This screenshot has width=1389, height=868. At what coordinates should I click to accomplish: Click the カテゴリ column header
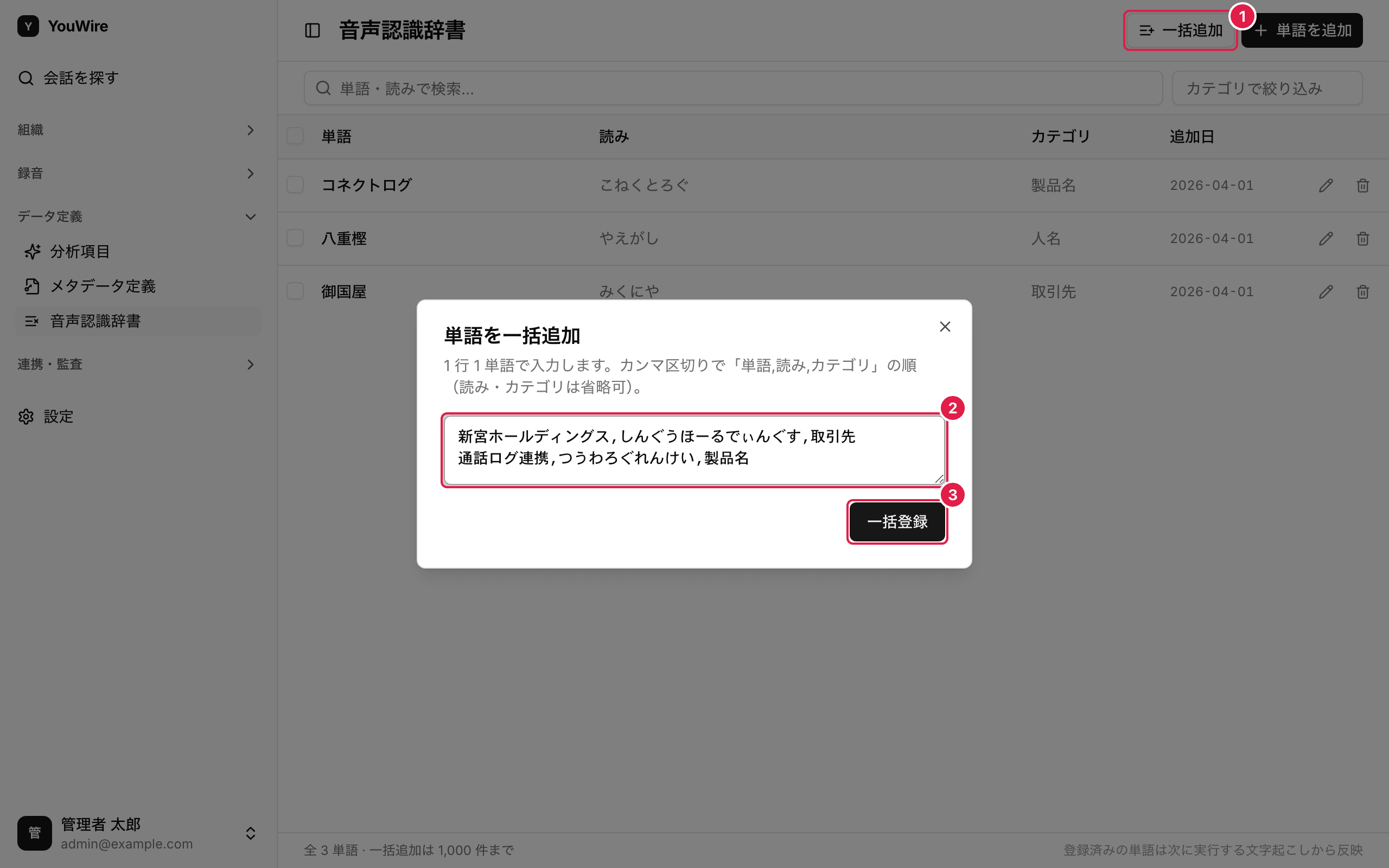[x=1060, y=137]
